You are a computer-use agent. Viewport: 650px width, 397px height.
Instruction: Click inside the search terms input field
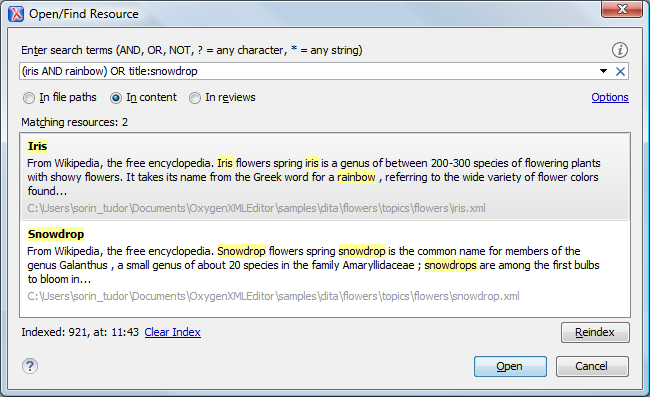coord(309,71)
